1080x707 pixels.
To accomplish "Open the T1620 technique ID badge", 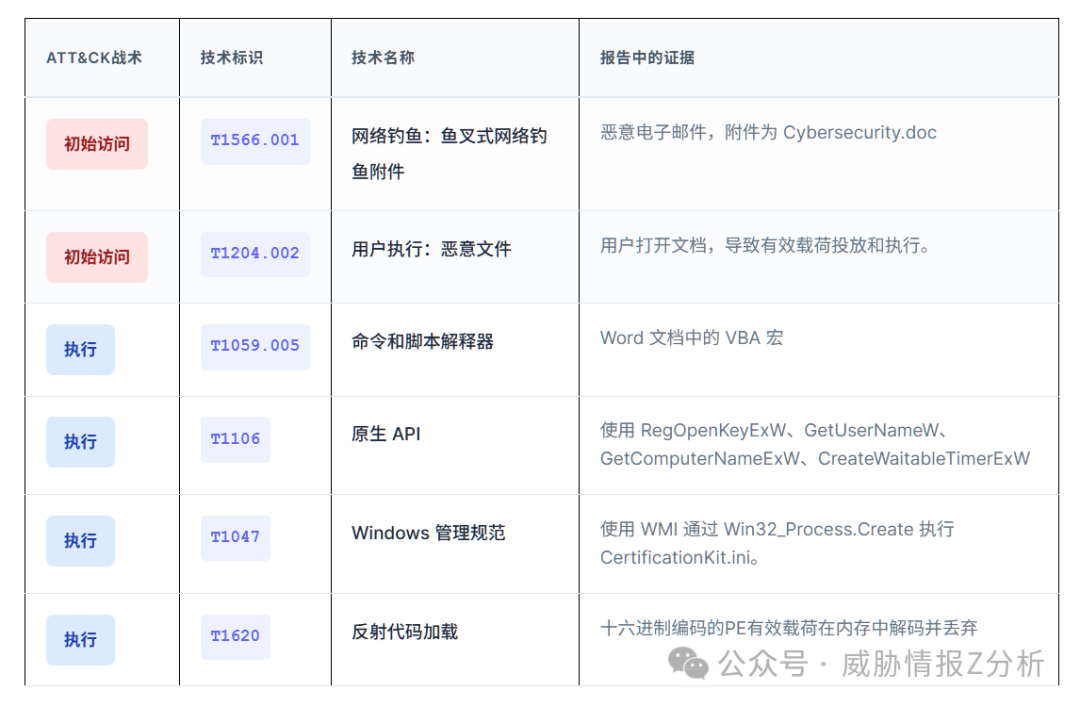I will coord(236,637).
